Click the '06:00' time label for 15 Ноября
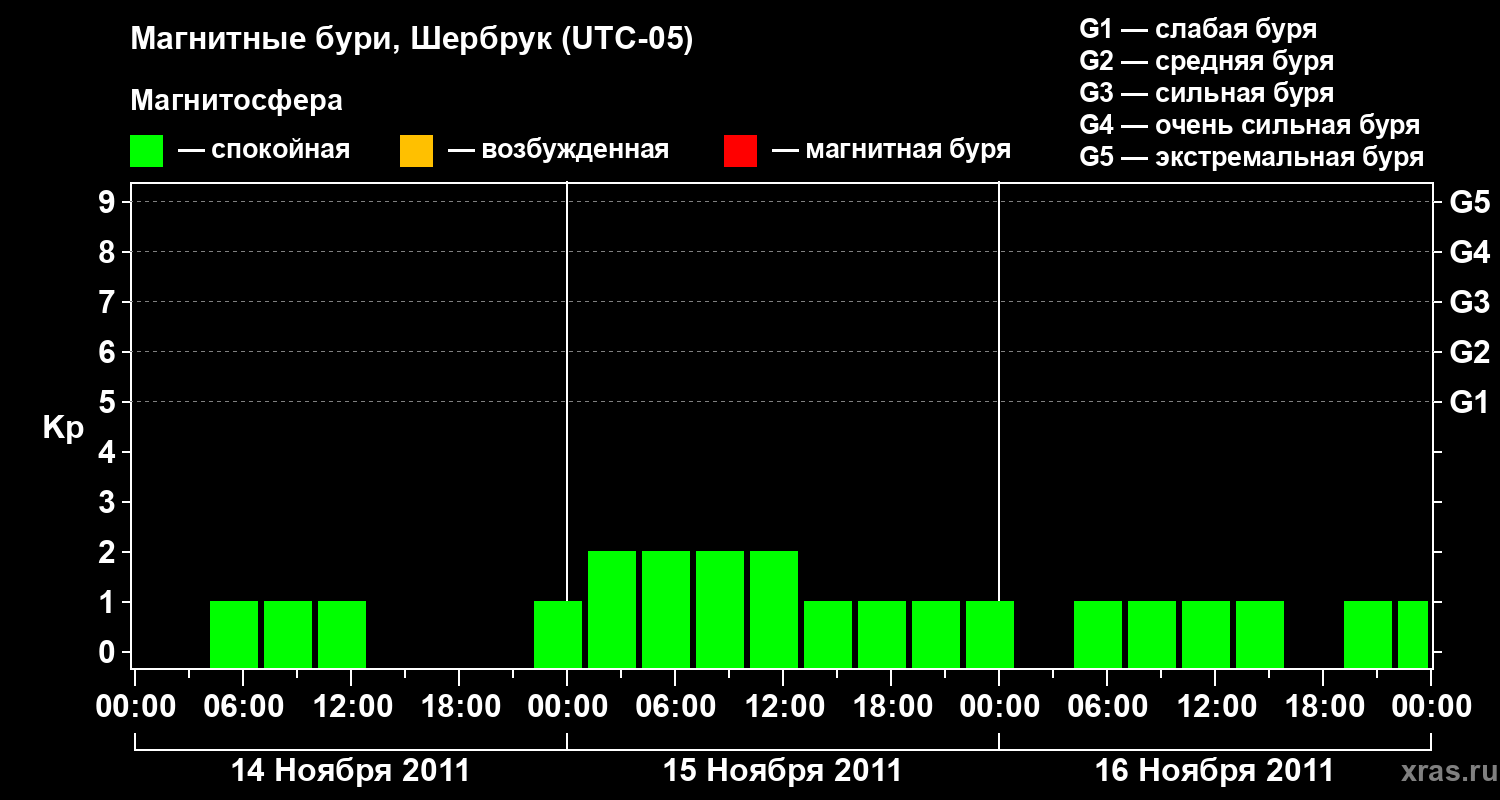Viewport: 1500px width, 800px height. pyautogui.click(x=675, y=707)
